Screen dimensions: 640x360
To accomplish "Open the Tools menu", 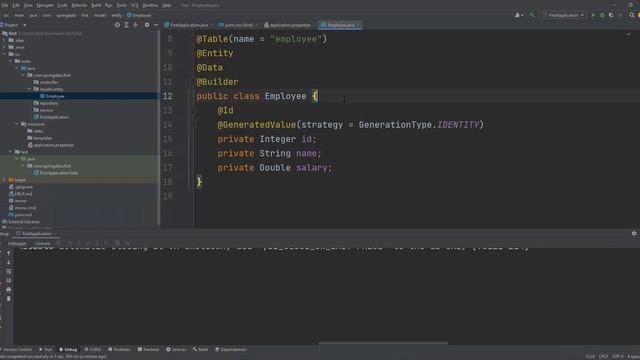I will pyautogui.click(x=122, y=5).
